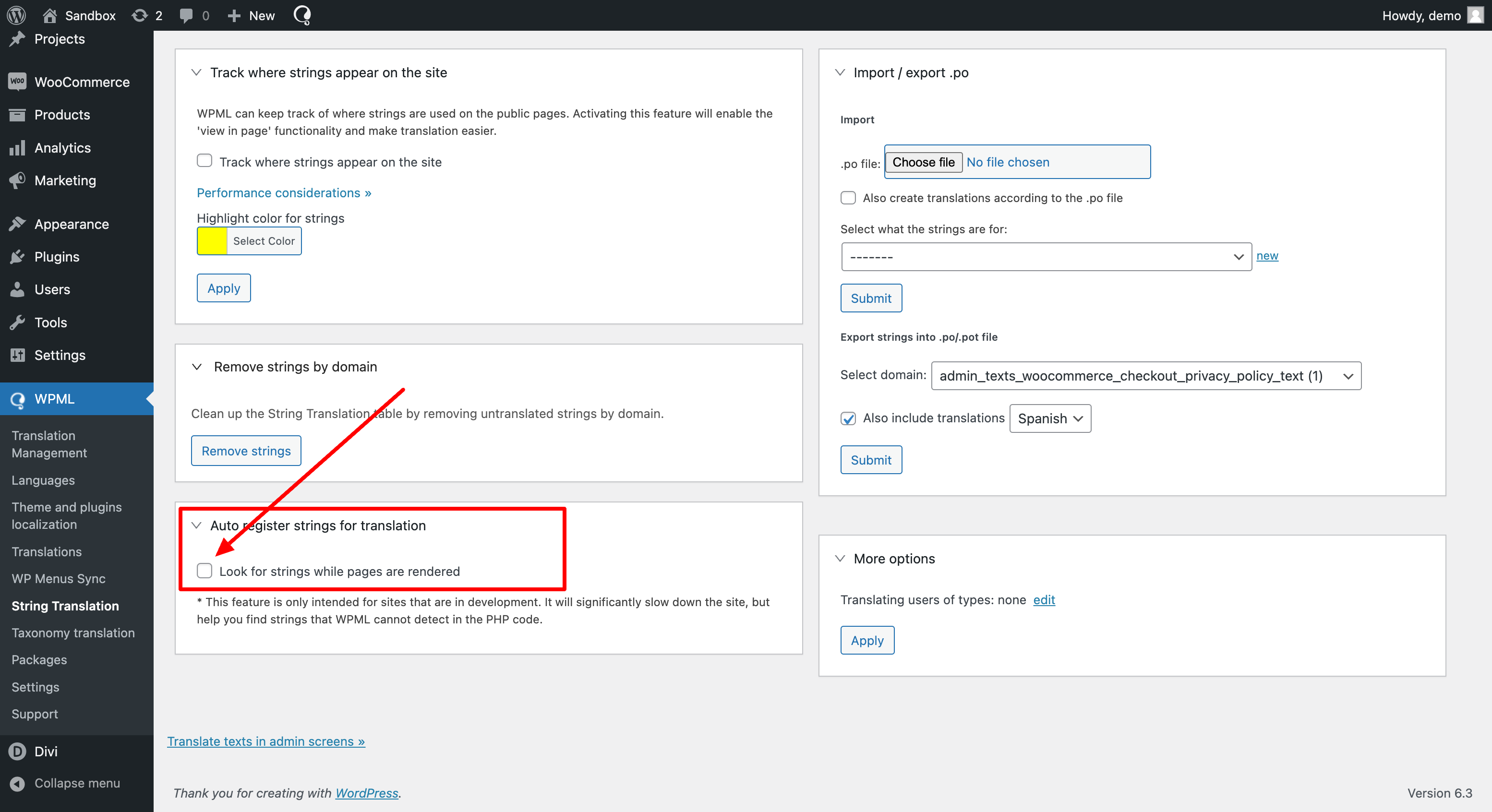Click the demo user avatar
Screen dimensions: 1492x812
[x=1475, y=15]
